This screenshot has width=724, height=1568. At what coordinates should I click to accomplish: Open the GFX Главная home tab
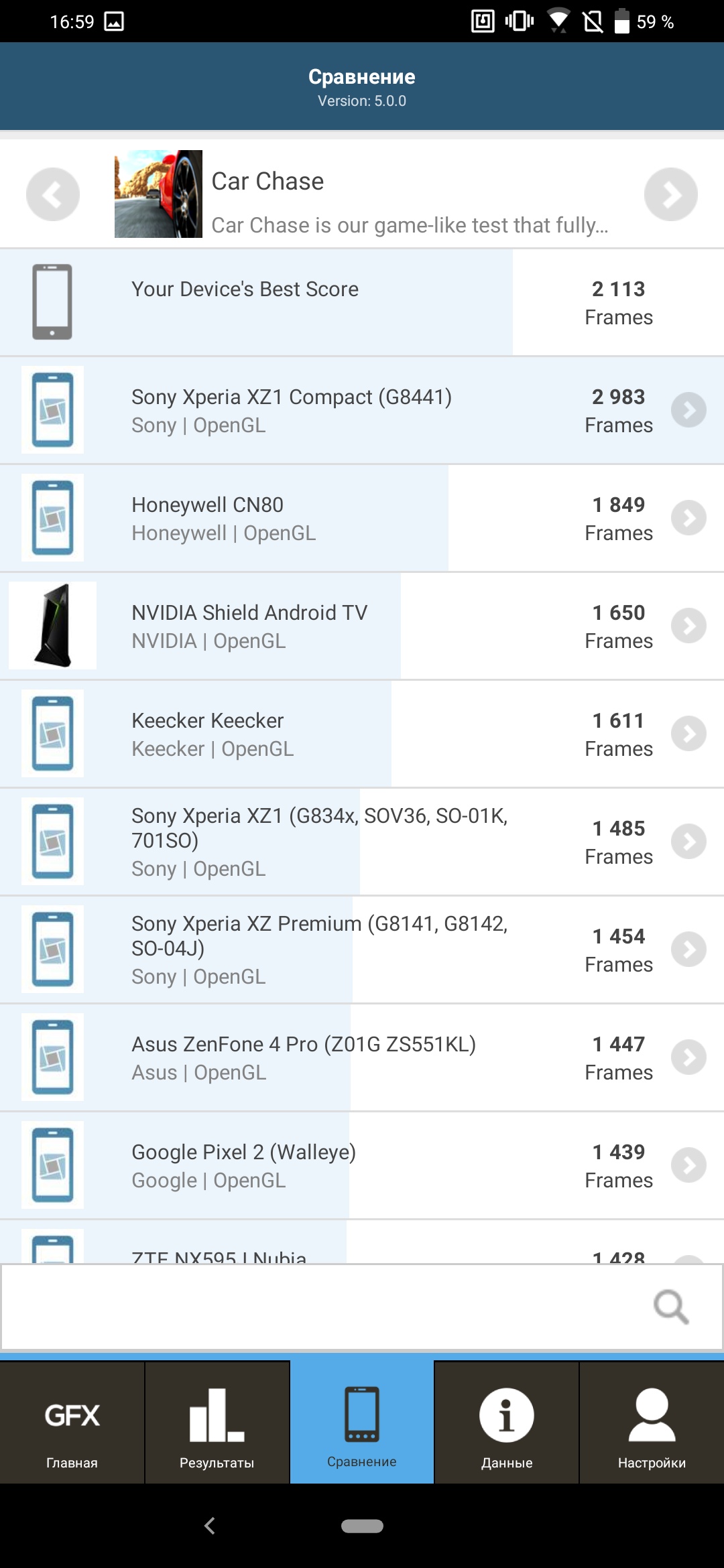(72, 1423)
